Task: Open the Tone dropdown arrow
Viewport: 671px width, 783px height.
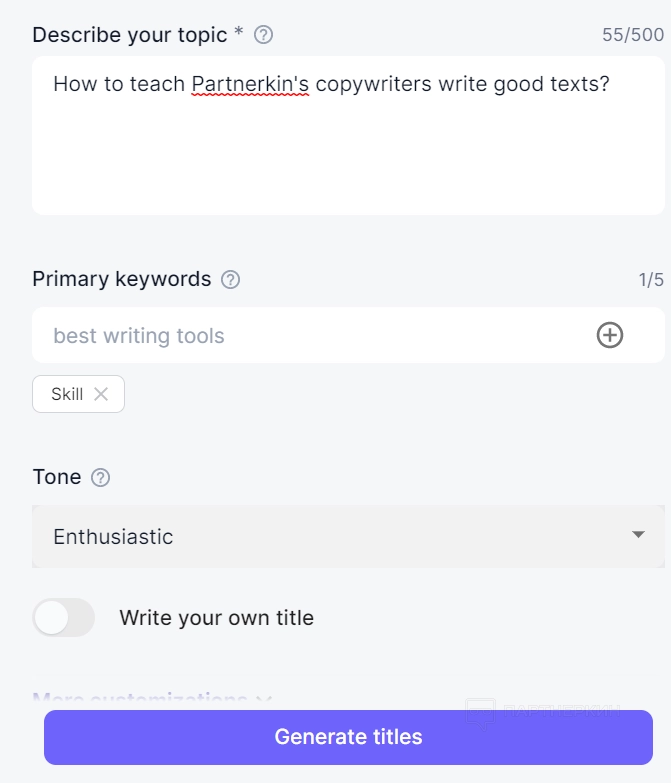Action: 638,535
